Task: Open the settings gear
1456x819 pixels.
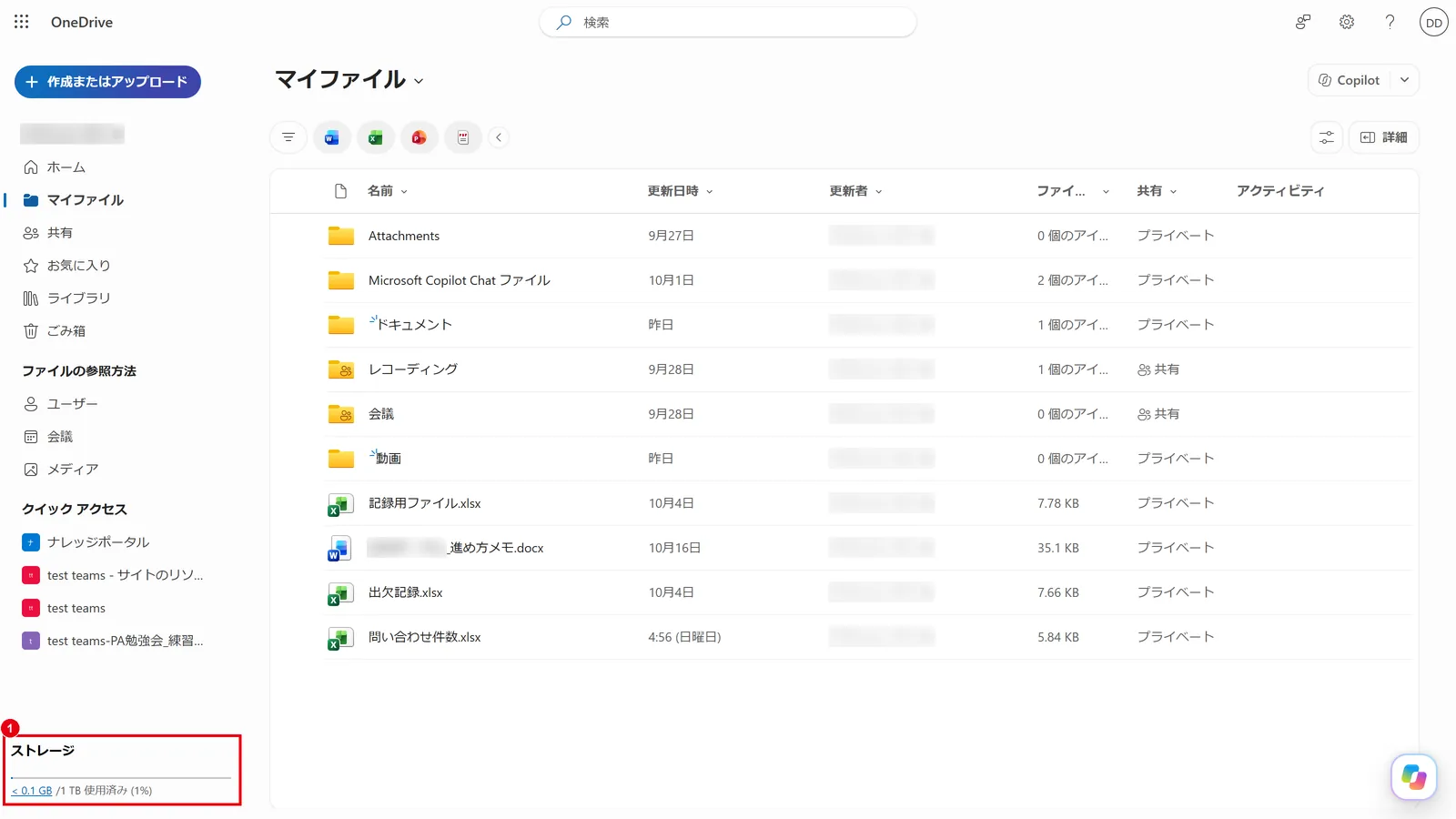Action: [1347, 22]
